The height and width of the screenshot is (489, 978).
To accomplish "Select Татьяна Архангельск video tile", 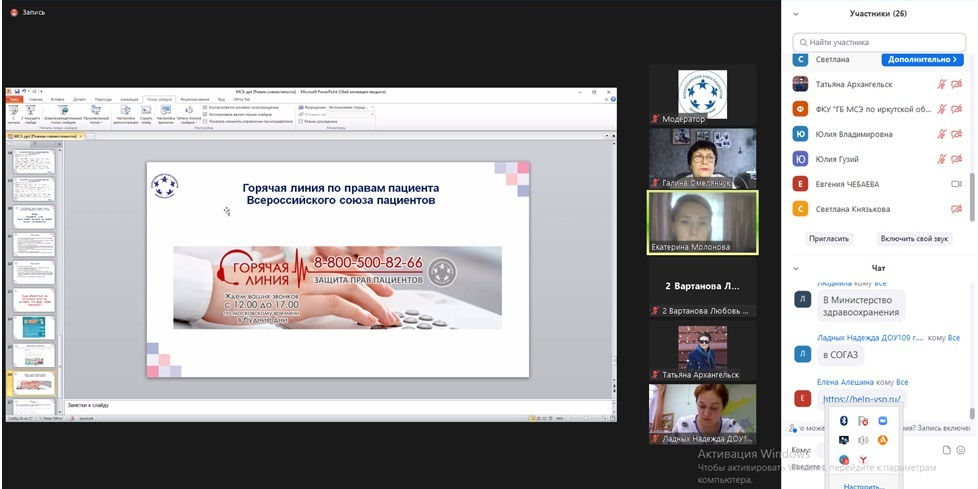I will point(702,350).
